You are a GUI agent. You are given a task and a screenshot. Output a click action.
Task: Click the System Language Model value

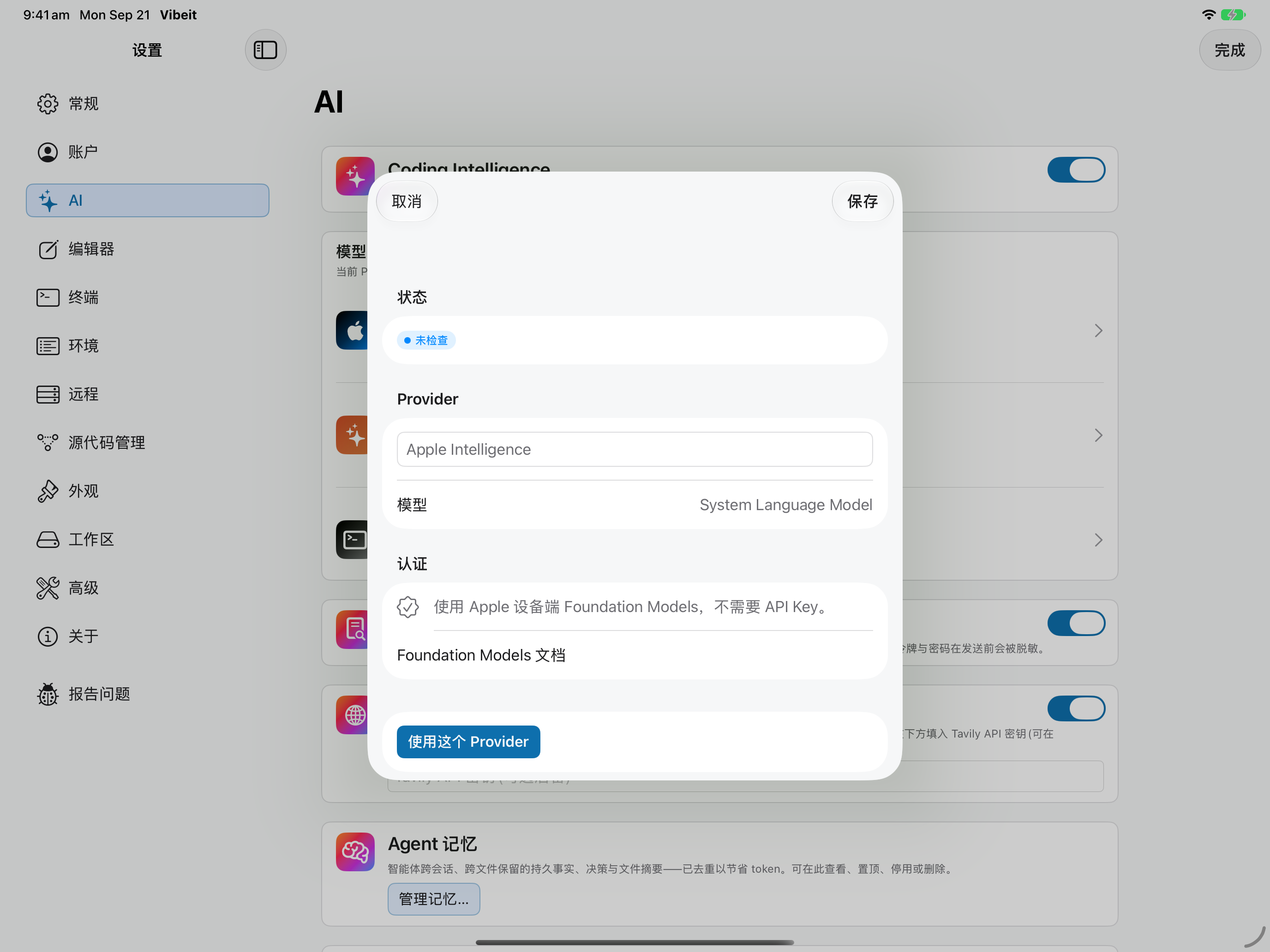tap(785, 505)
